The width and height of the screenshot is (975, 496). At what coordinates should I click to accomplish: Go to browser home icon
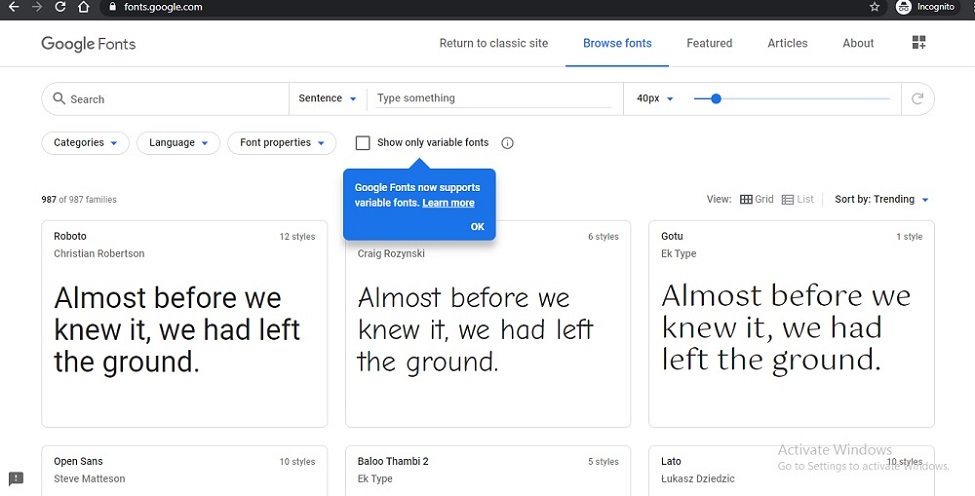coord(83,7)
